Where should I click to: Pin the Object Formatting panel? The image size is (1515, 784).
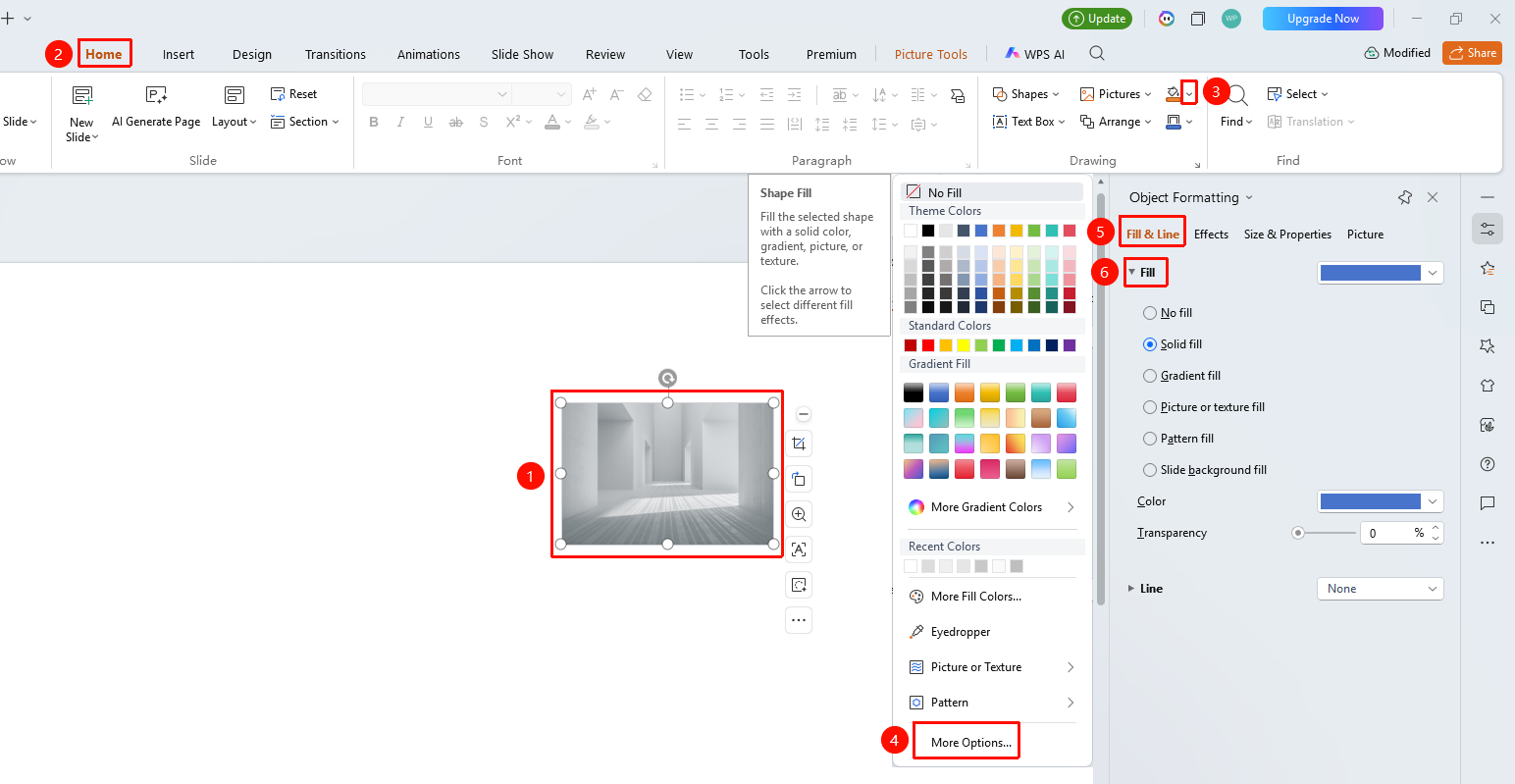point(1405,197)
